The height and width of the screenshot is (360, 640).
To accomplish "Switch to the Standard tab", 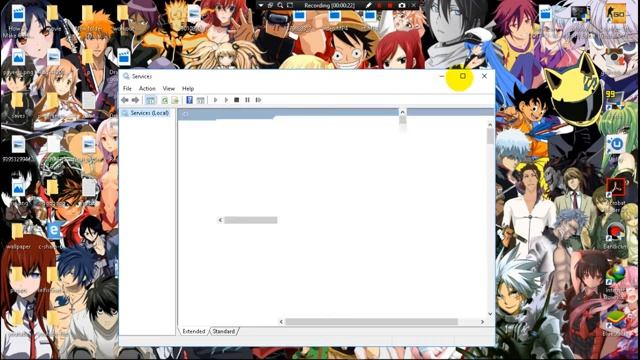I will pos(224,331).
